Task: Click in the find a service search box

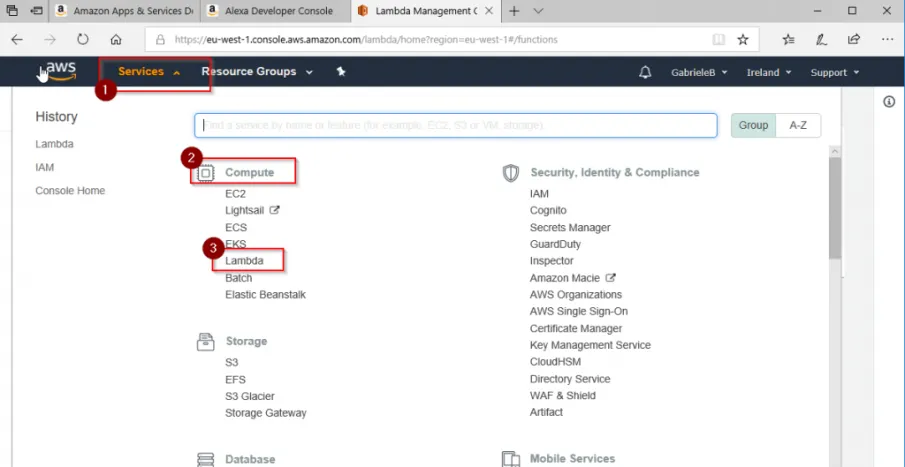Action: pyautogui.click(x=456, y=125)
